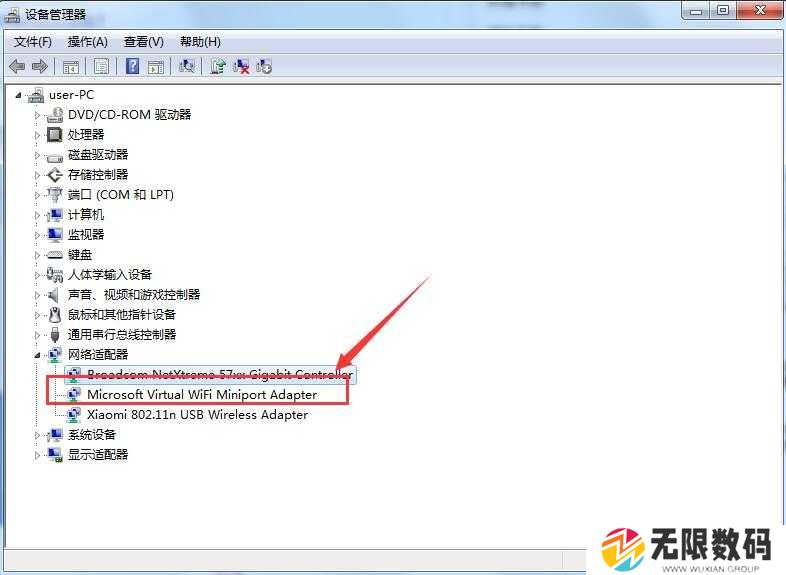Expand the 通用串行总线控制器 node
The height and width of the screenshot is (575, 786).
(x=37, y=335)
